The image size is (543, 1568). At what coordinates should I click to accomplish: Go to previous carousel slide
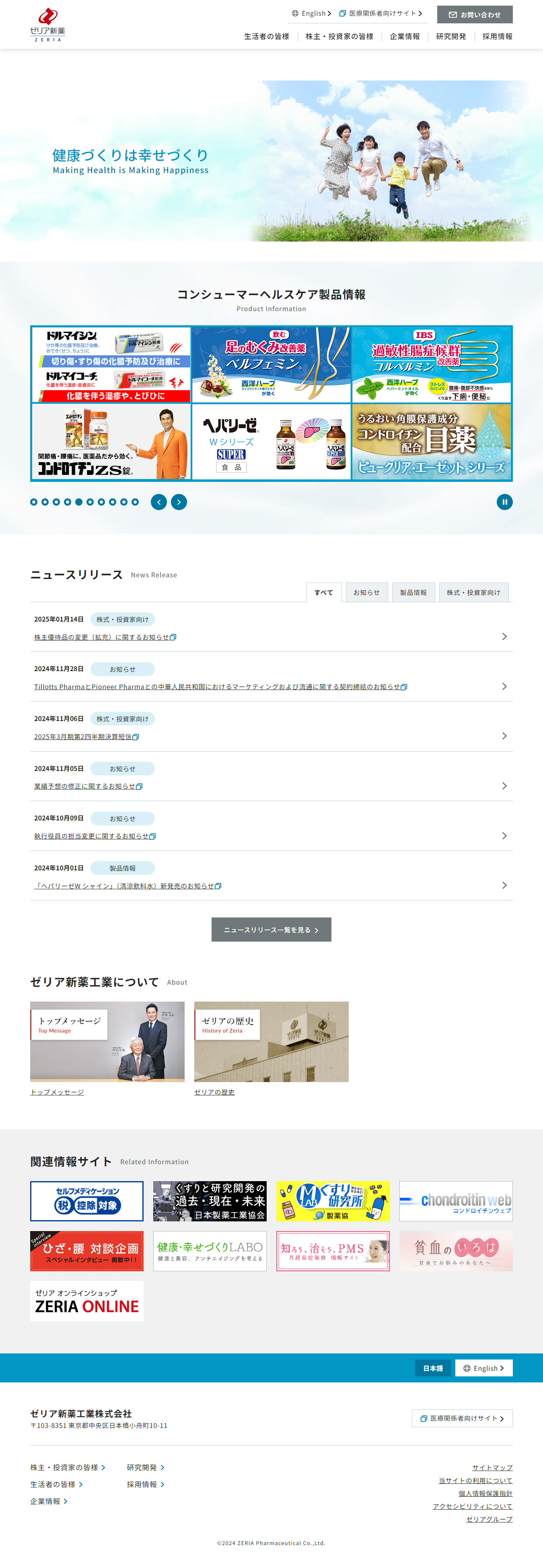tap(159, 502)
